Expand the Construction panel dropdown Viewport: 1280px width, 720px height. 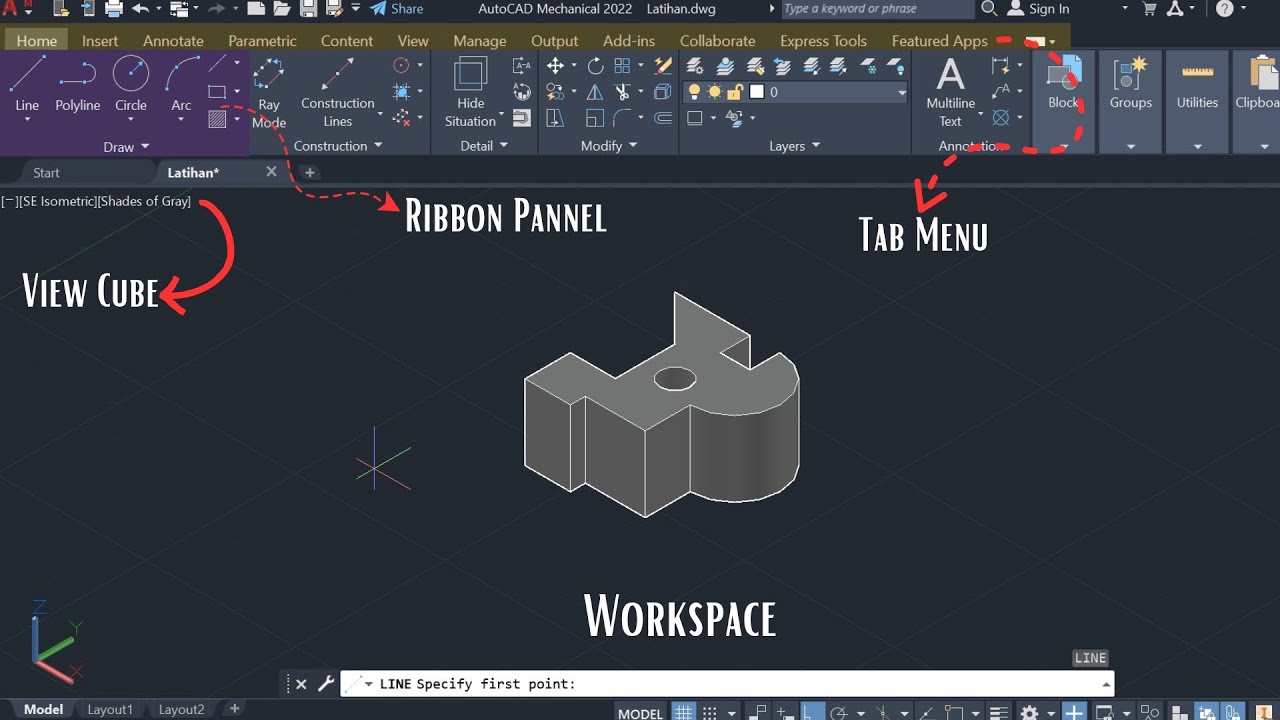click(x=338, y=146)
